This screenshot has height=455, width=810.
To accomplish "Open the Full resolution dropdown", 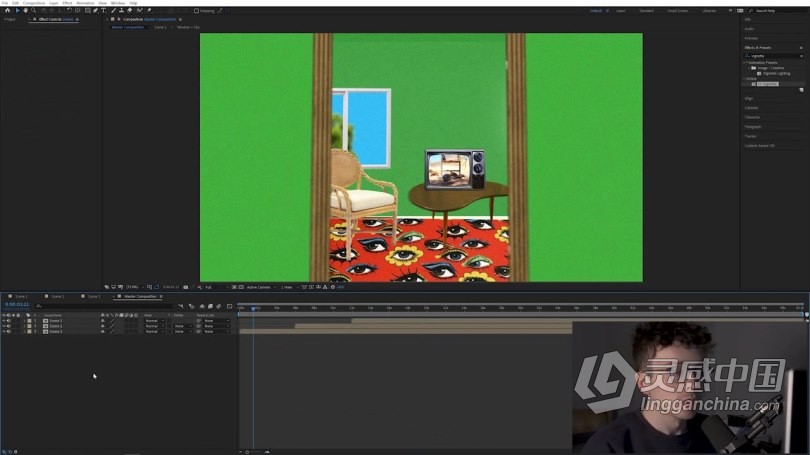I will point(217,287).
